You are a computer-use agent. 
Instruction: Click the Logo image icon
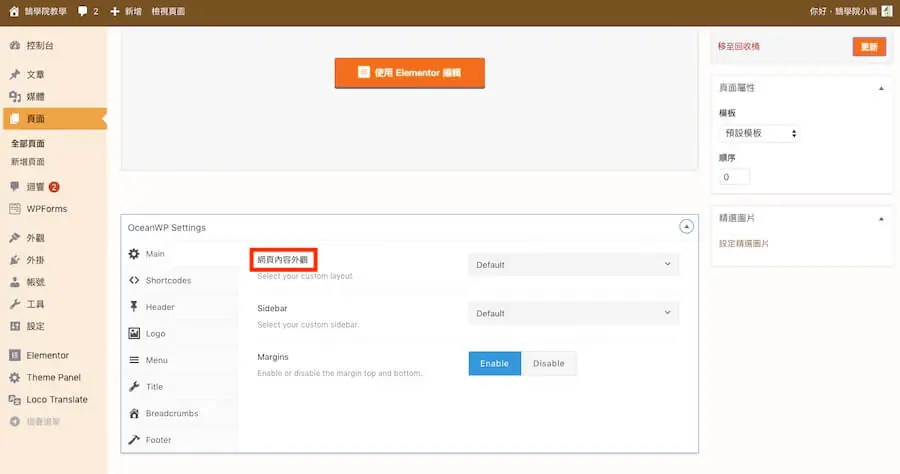coord(134,333)
